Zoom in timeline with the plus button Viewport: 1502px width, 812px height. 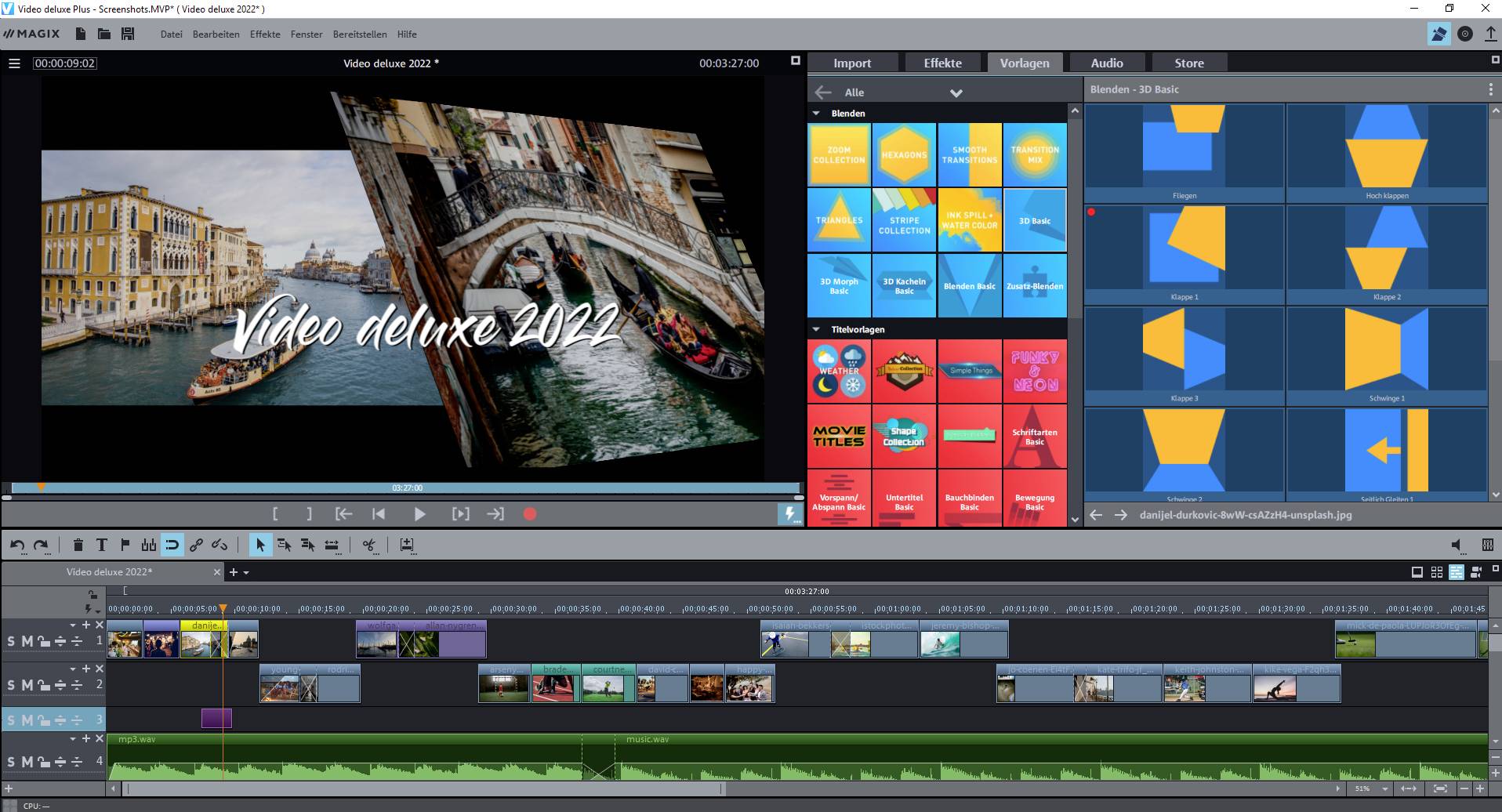[1480, 788]
